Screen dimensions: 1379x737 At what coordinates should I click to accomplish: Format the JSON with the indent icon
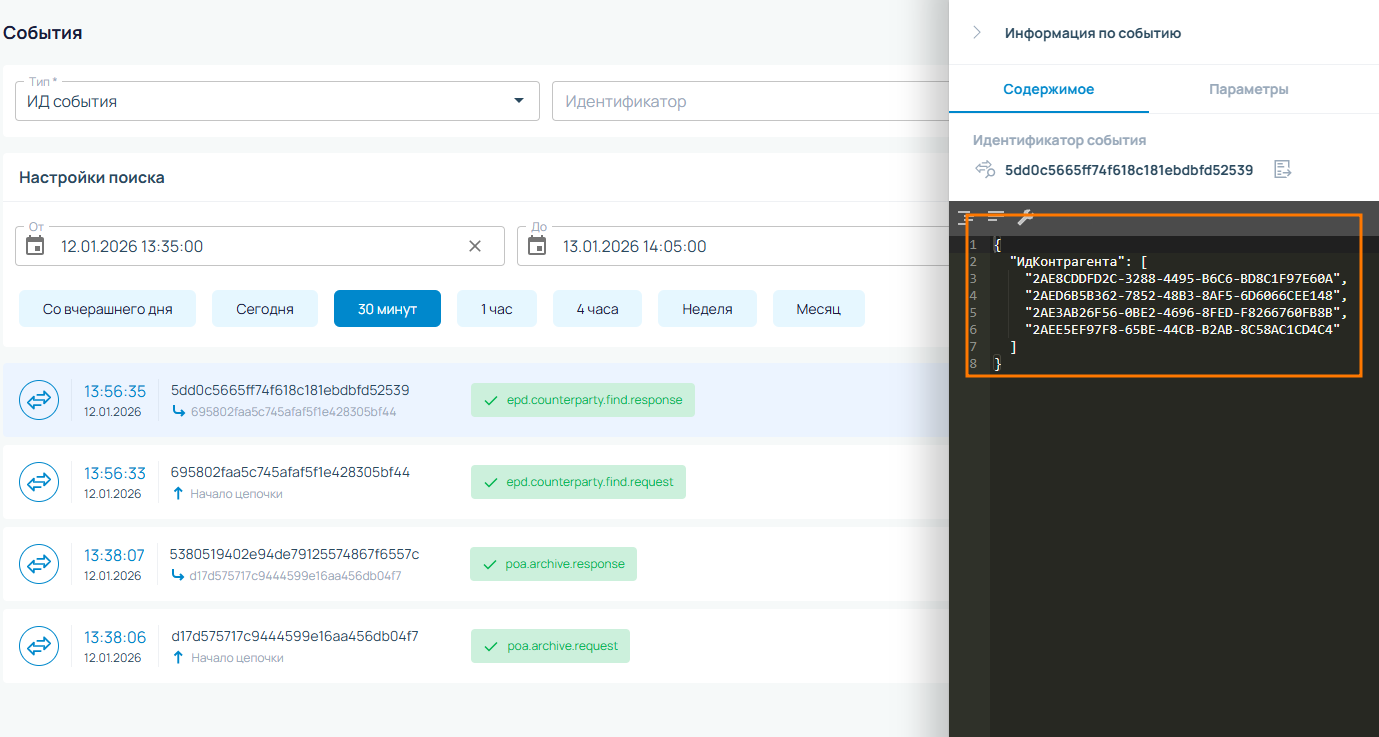[965, 216]
